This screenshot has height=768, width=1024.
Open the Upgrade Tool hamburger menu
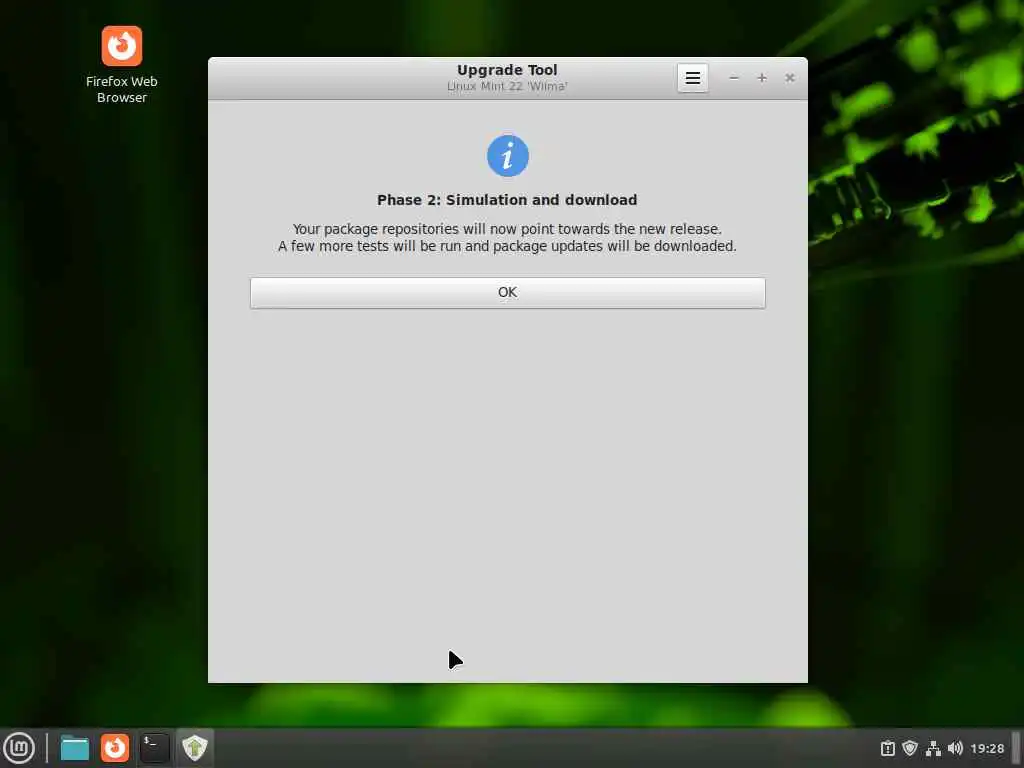click(693, 78)
